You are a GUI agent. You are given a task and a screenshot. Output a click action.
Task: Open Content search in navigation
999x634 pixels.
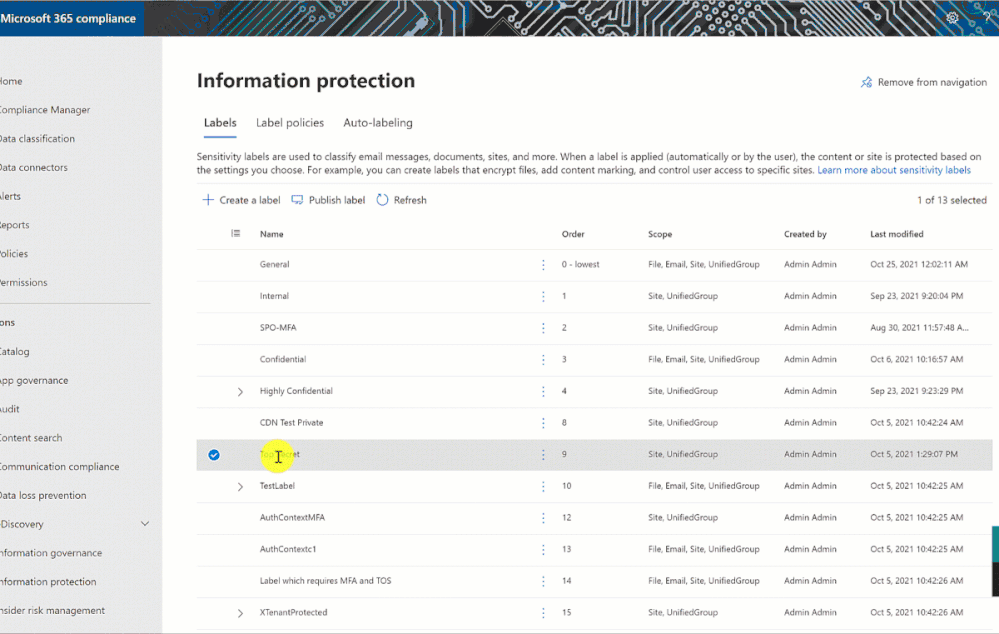tap(31, 437)
